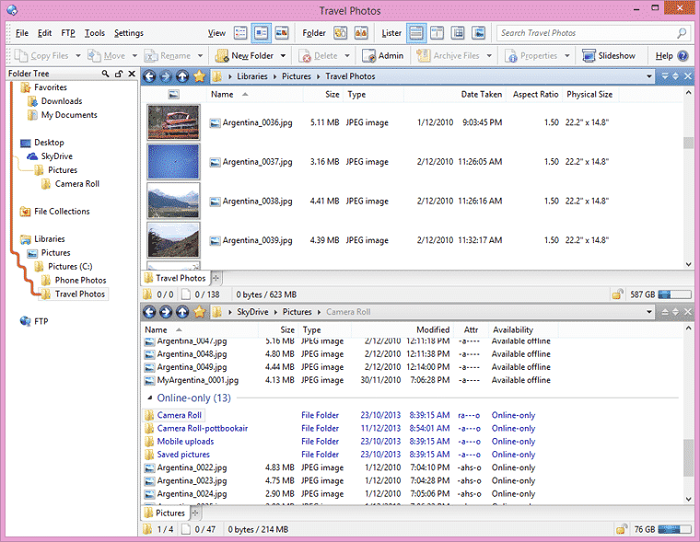Click the lock icon beside 587 GB

(x=617, y=294)
